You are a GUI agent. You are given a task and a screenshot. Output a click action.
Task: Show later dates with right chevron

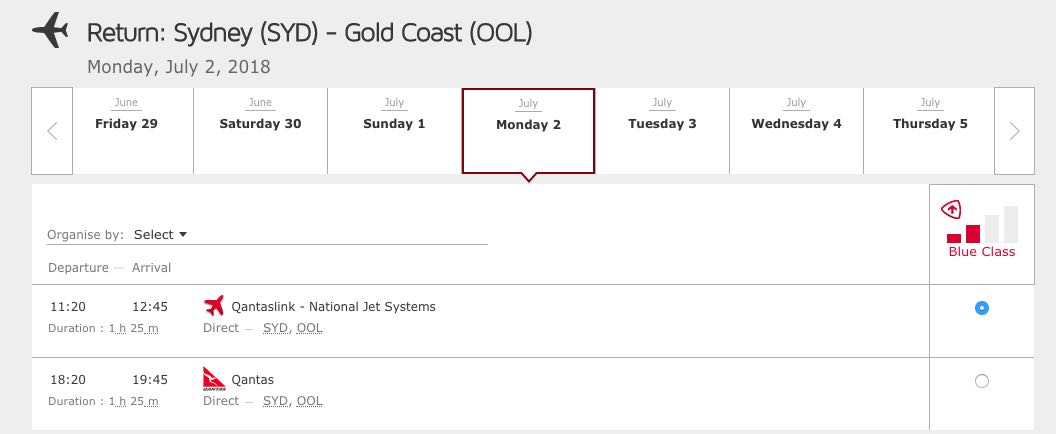tap(1014, 131)
